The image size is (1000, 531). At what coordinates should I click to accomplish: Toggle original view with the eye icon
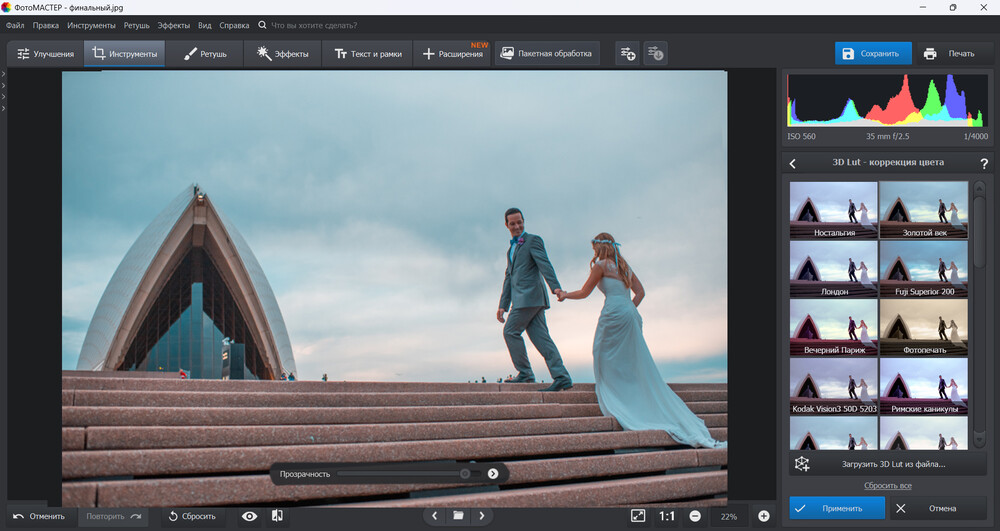pos(250,516)
